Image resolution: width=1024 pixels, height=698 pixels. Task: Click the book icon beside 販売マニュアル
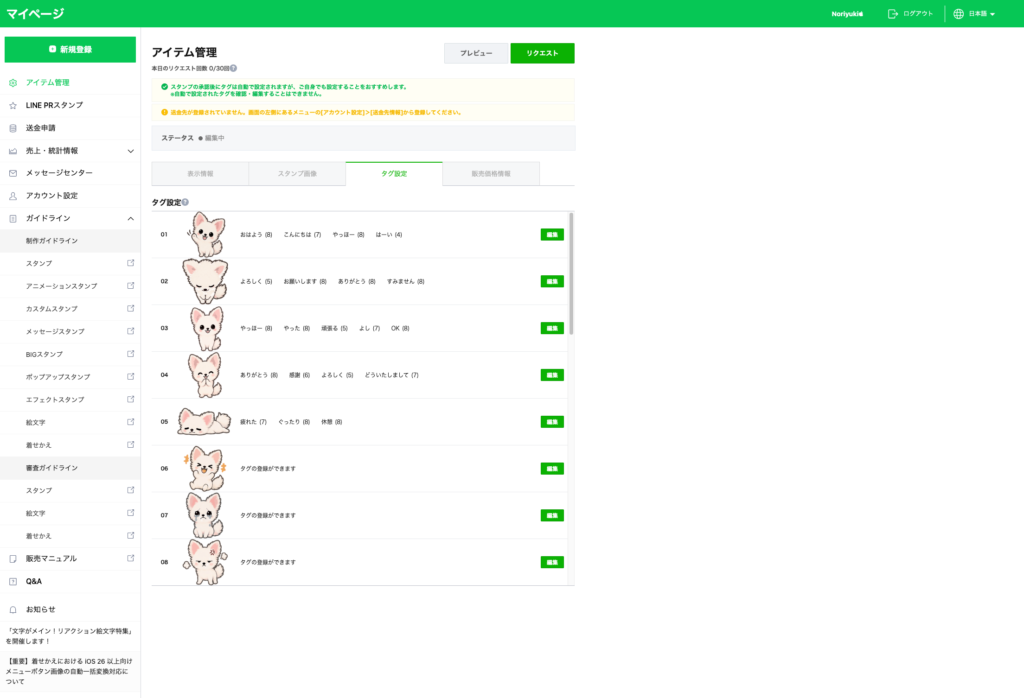(x=12, y=559)
